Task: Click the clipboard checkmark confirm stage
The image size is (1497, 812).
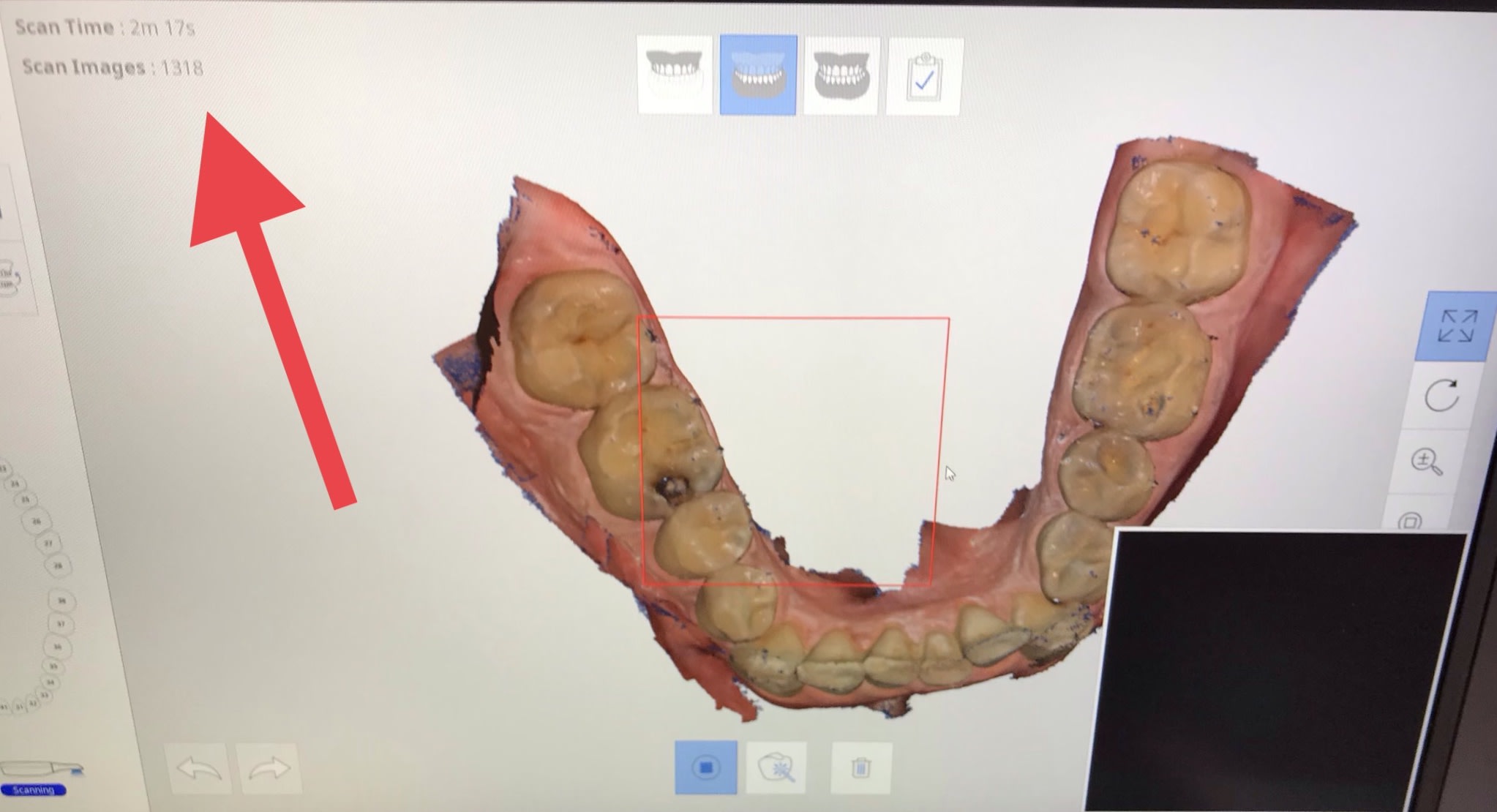Action: 924,77
